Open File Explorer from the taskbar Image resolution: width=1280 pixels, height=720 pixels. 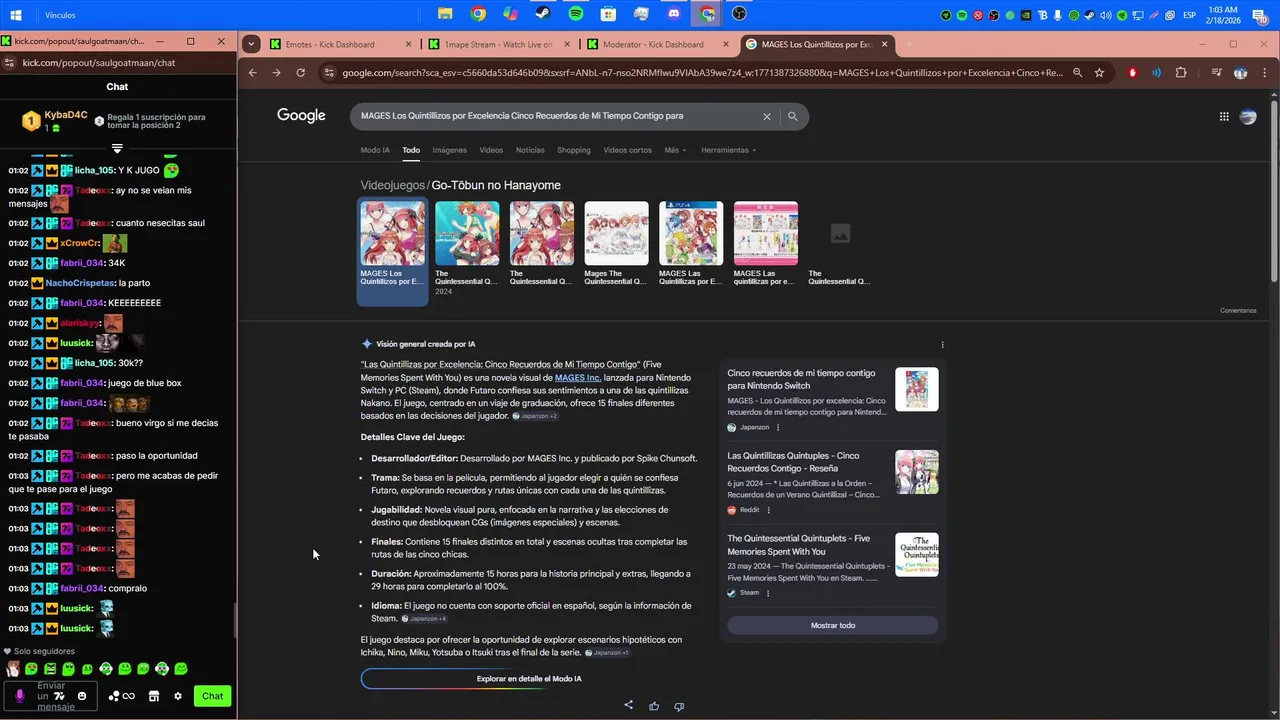click(445, 14)
